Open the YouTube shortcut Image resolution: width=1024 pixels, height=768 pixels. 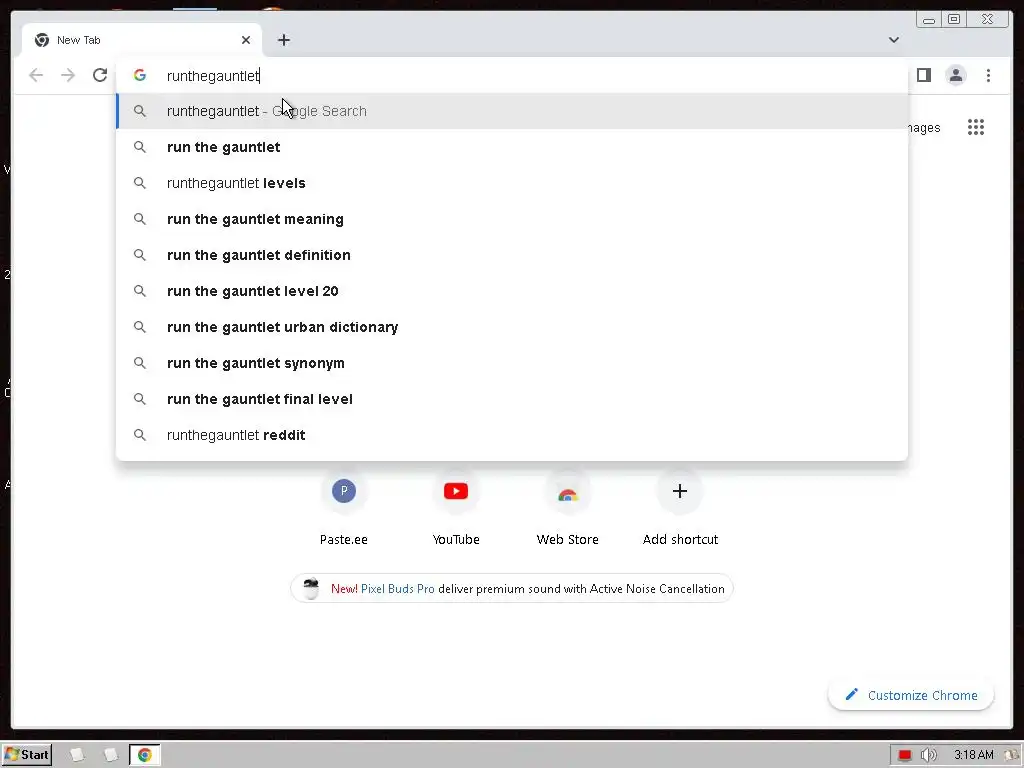[456, 509]
